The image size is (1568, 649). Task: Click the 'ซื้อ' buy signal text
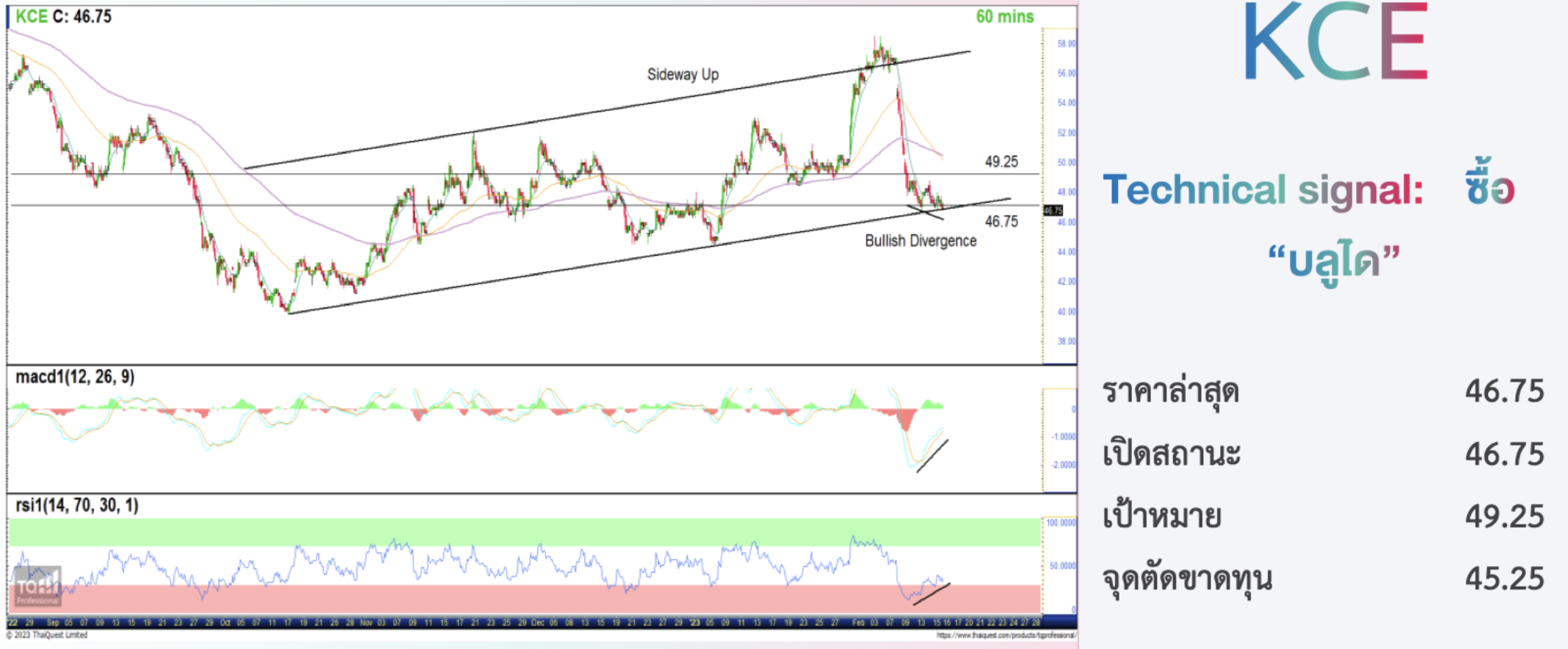(1489, 181)
